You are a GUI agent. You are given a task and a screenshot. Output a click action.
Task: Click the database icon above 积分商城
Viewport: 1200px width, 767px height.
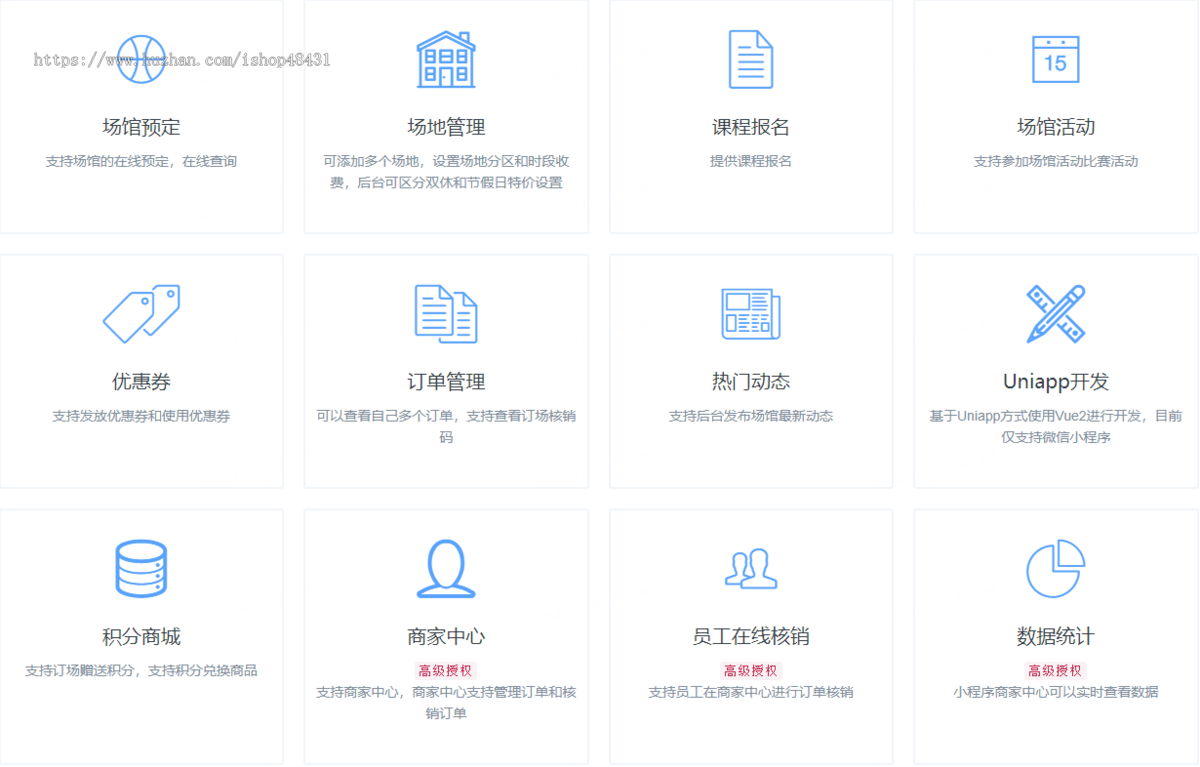click(x=141, y=569)
